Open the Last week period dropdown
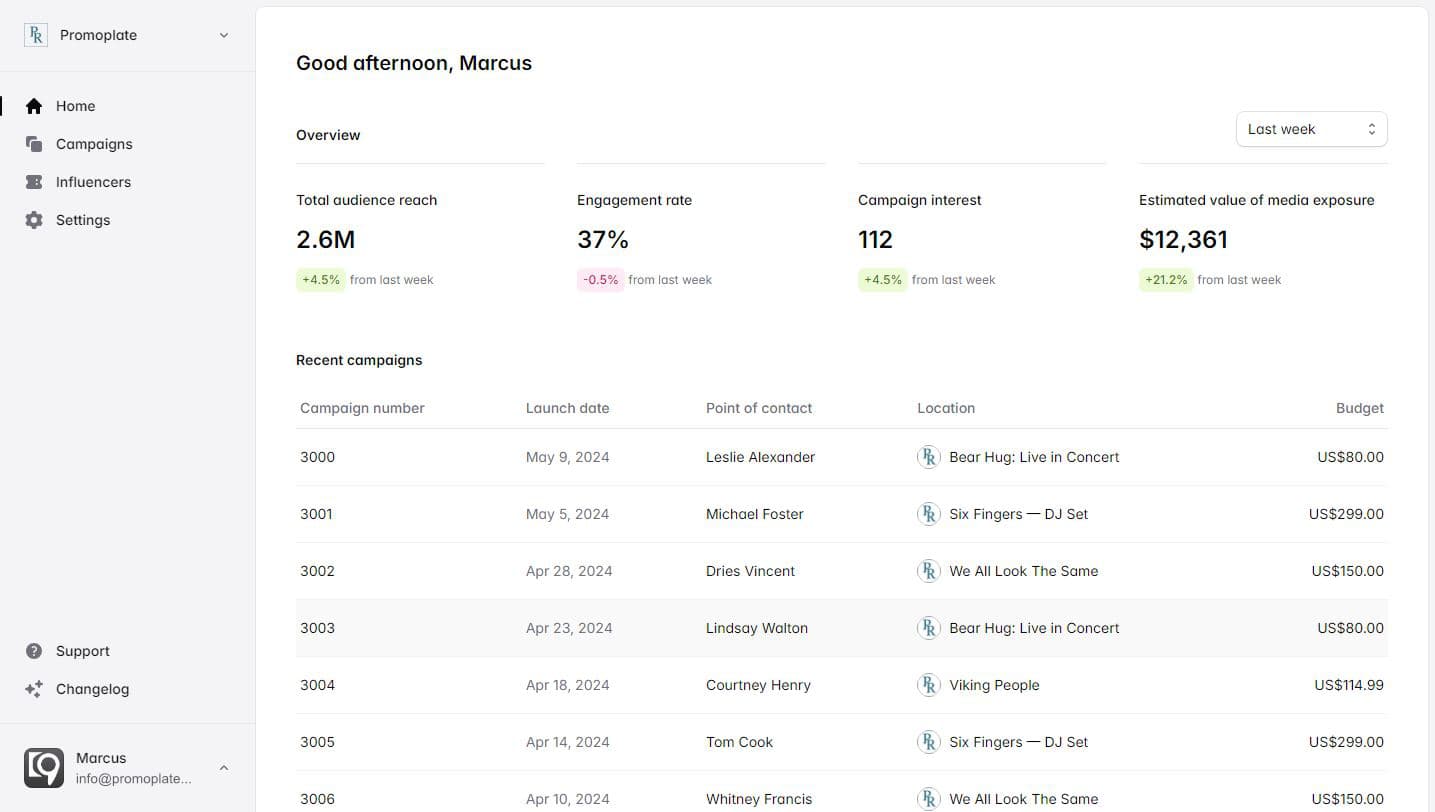 (x=1311, y=129)
